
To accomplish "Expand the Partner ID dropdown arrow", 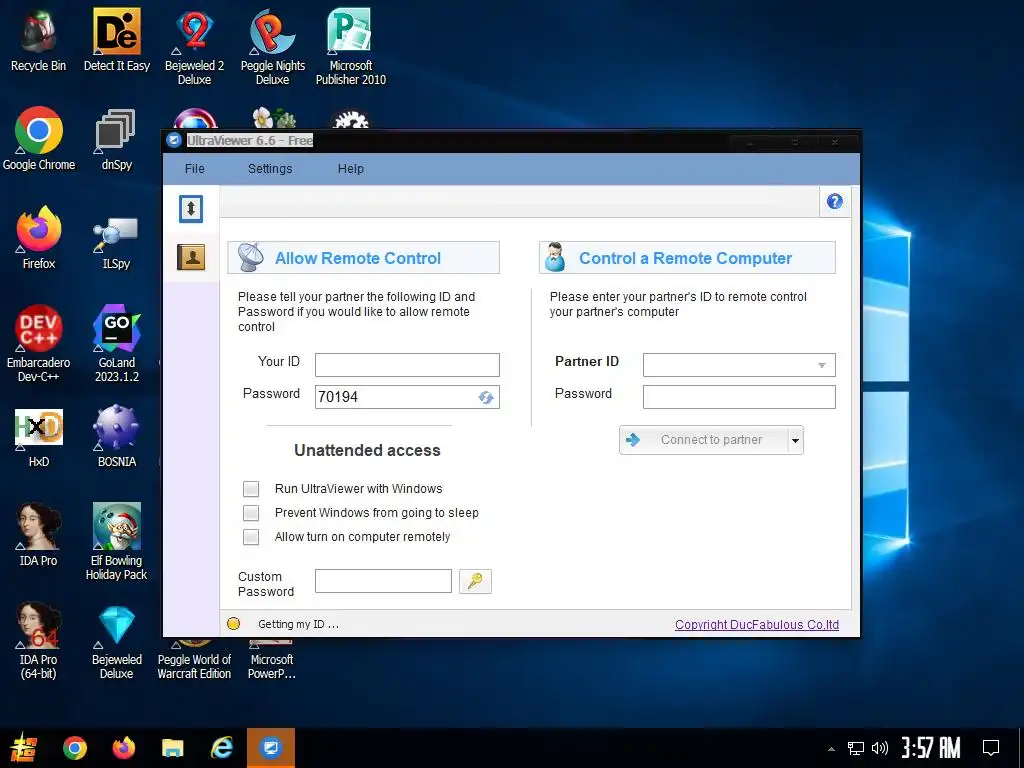I will tap(822, 365).
